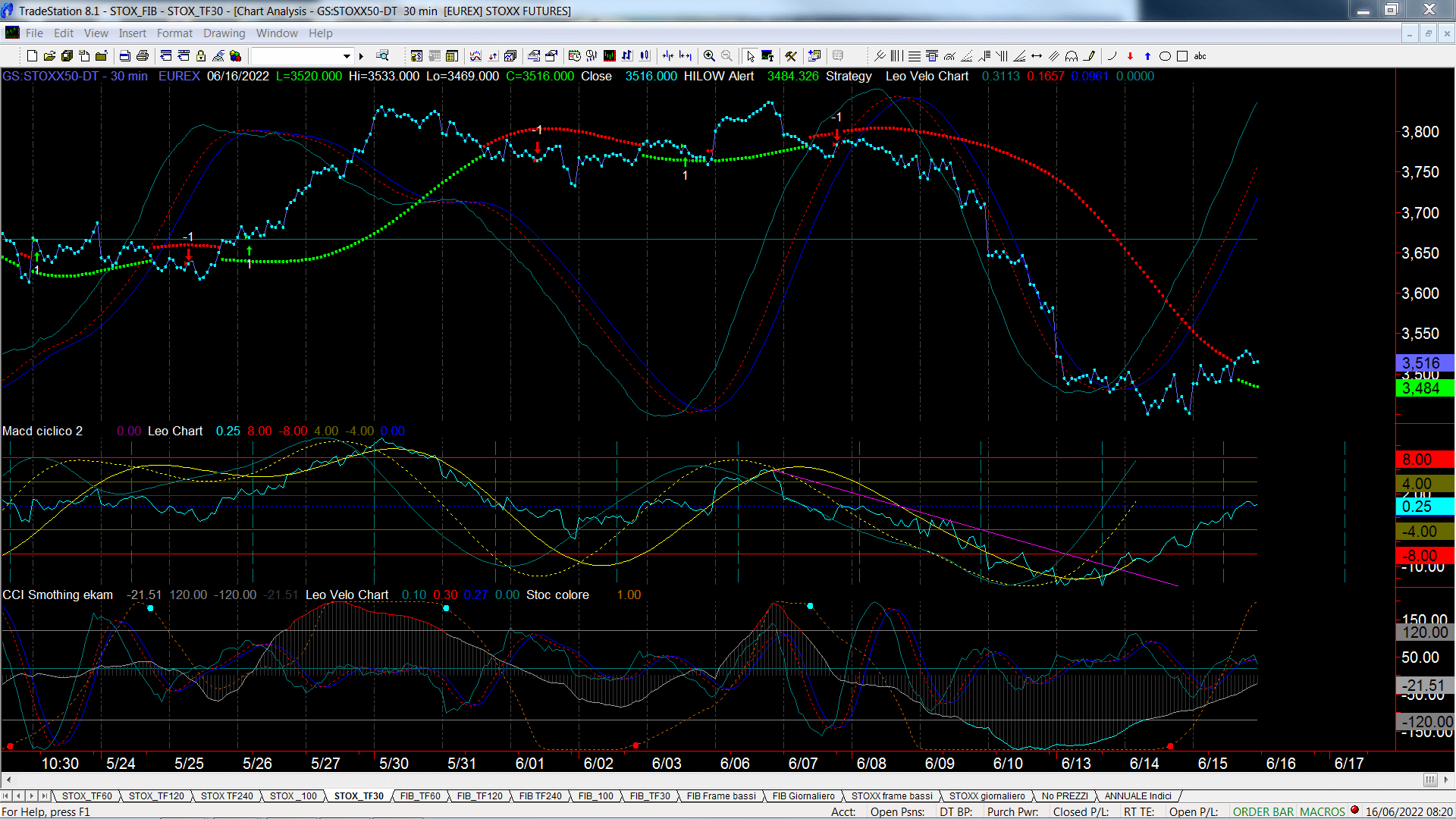Screen dimensions: 1456x819
Task: Click the horizontal scrollbar left arrow
Action: (8, 780)
